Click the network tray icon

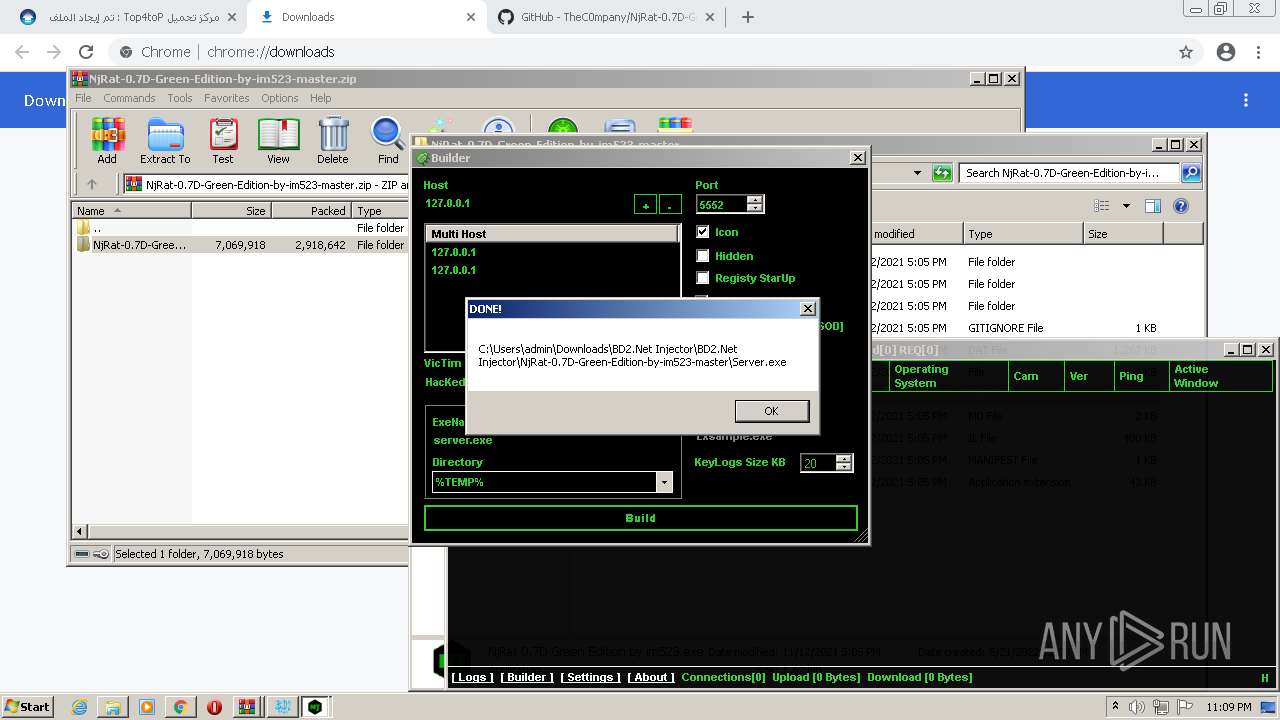[x=1161, y=707]
